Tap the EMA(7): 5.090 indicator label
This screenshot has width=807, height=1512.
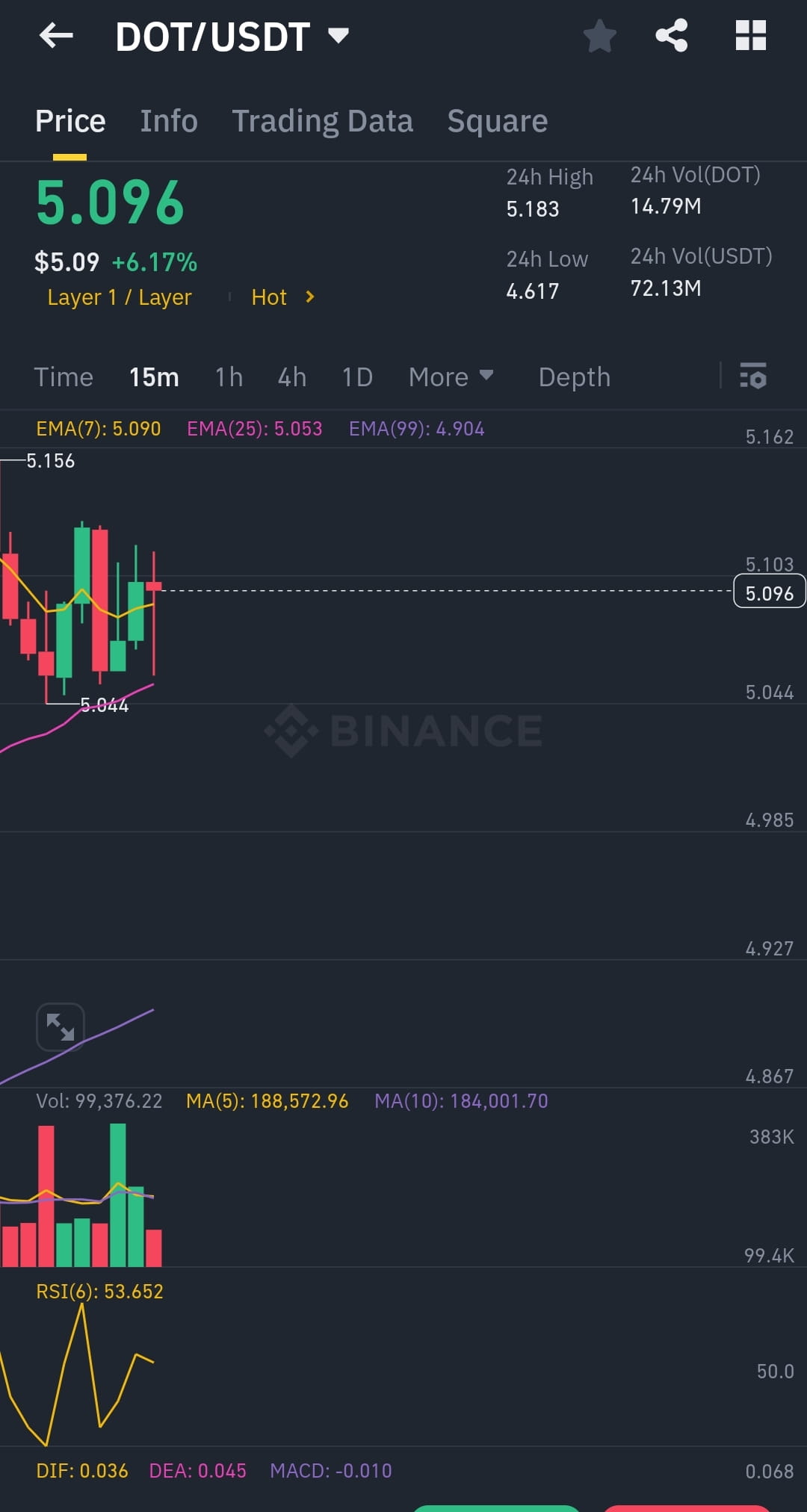[99, 429]
